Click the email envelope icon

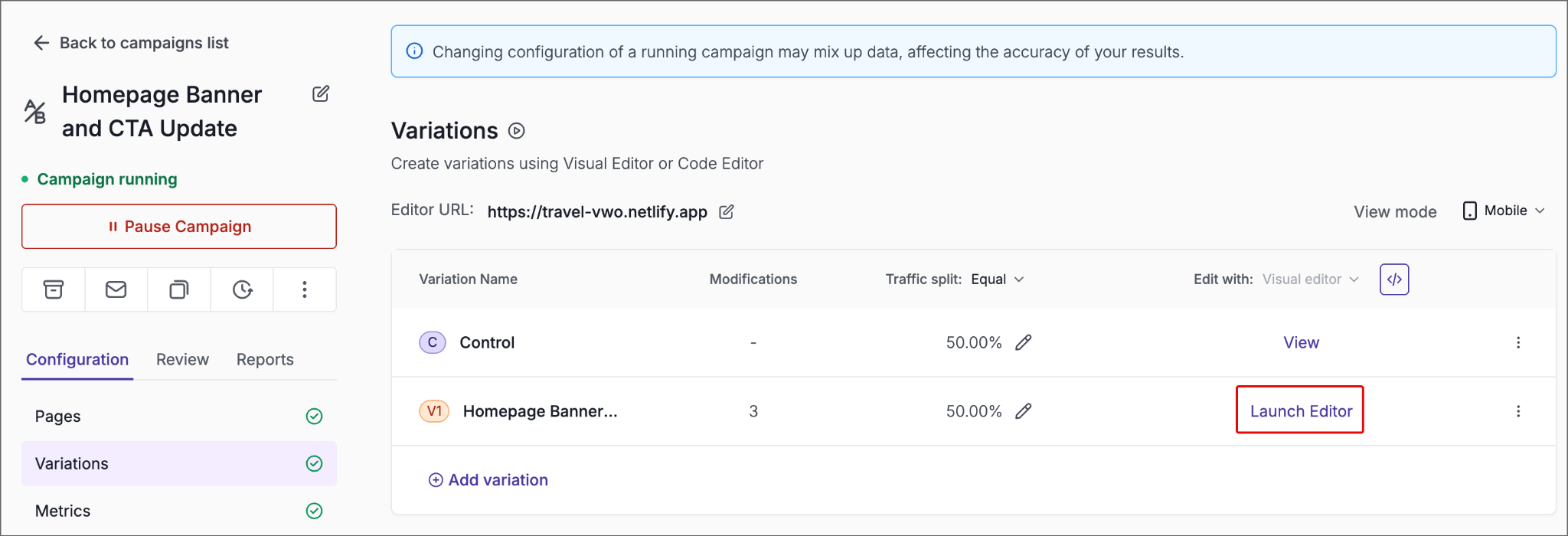pos(116,289)
